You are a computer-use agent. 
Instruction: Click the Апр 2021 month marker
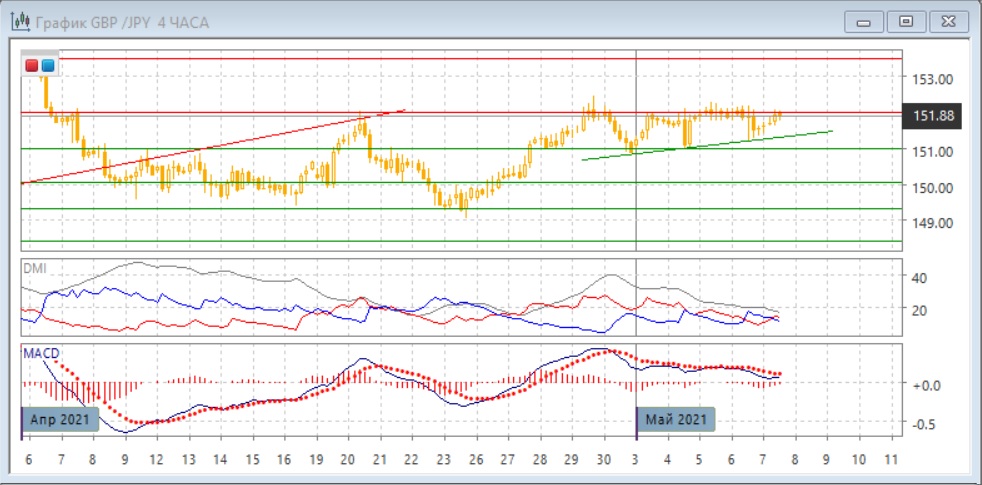(x=61, y=419)
